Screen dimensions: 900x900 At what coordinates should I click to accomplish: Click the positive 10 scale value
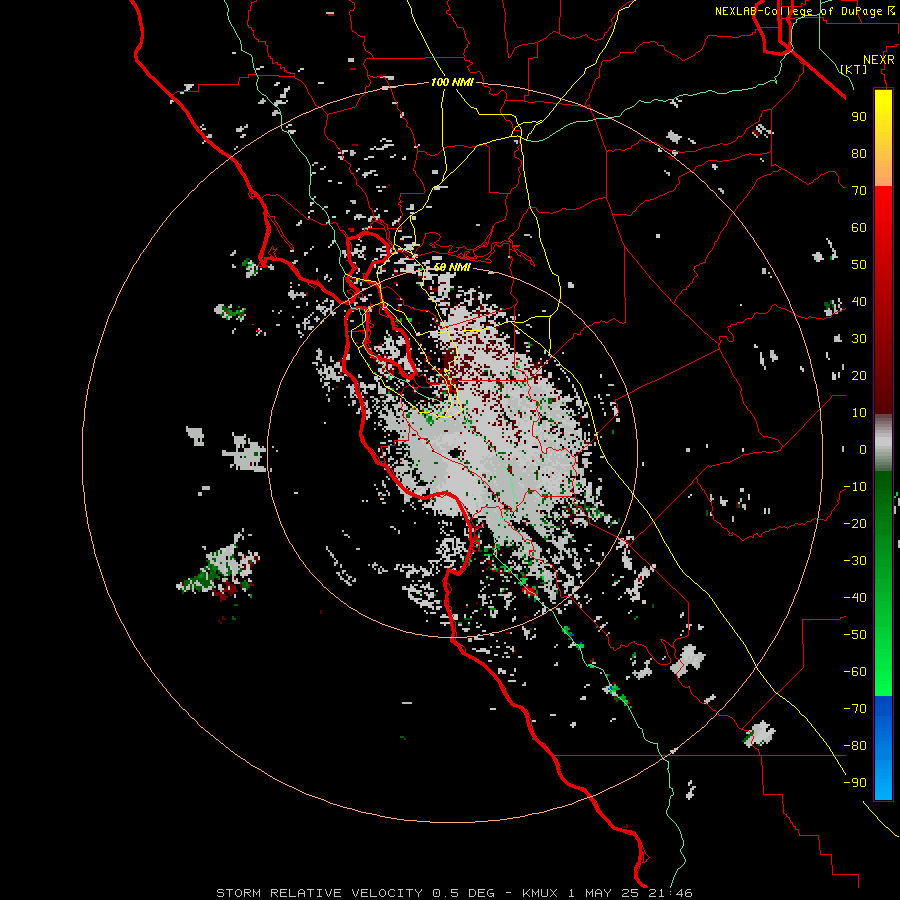(x=859, y=413)
